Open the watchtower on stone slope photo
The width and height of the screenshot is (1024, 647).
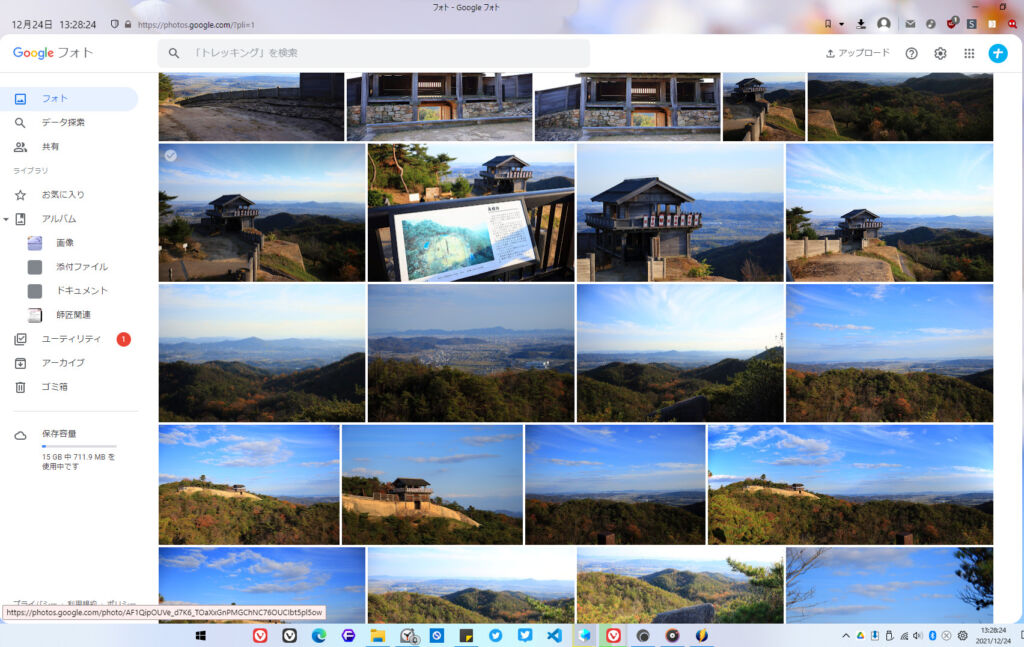(x=432, y=484)
